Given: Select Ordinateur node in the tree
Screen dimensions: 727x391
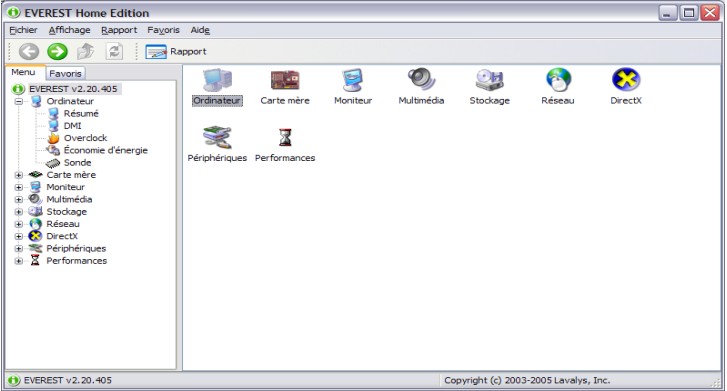Looking at the screenshot, I should (x=70, y=101).
